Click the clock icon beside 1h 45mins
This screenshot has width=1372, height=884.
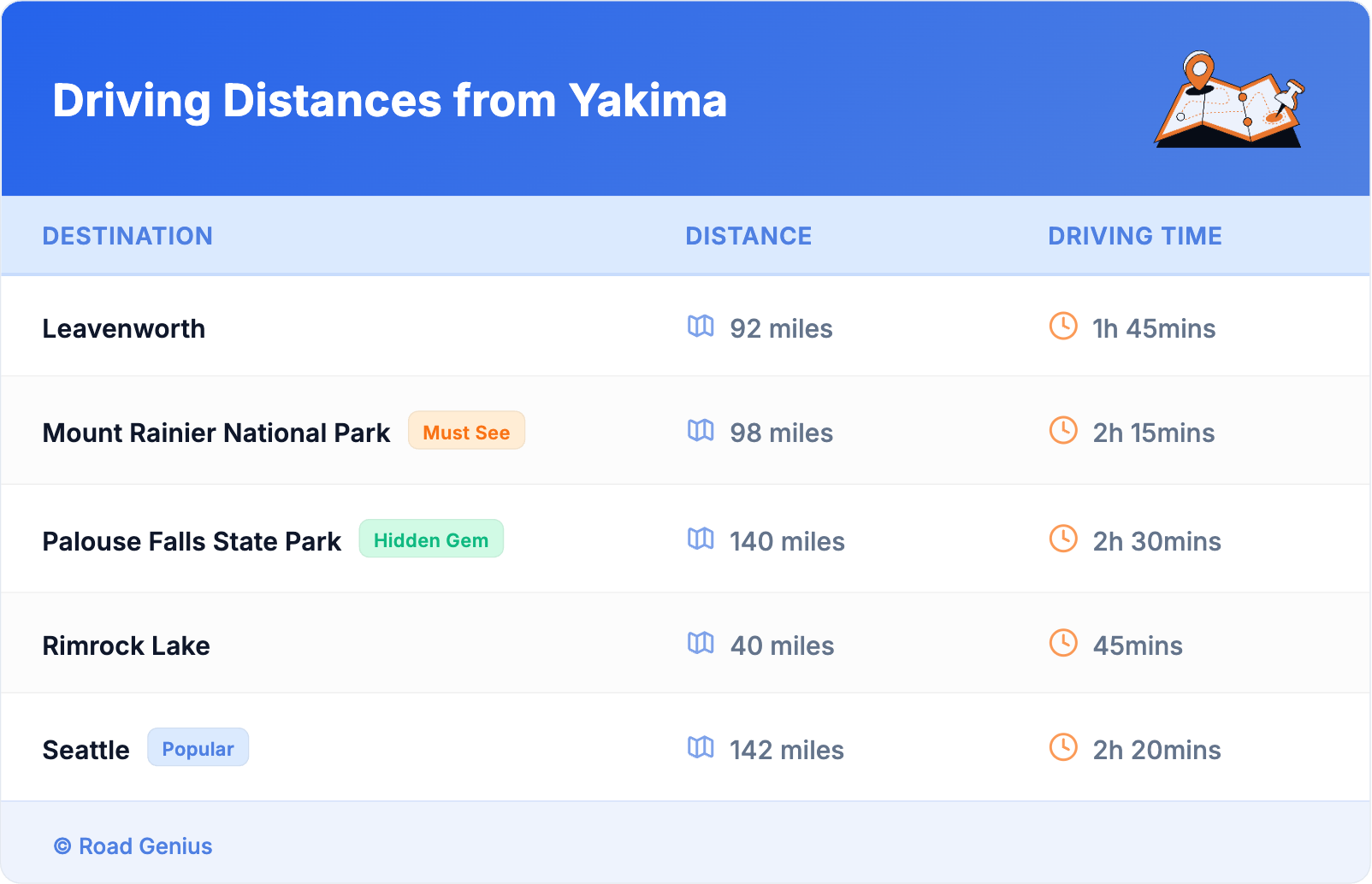click(1063, 327)
